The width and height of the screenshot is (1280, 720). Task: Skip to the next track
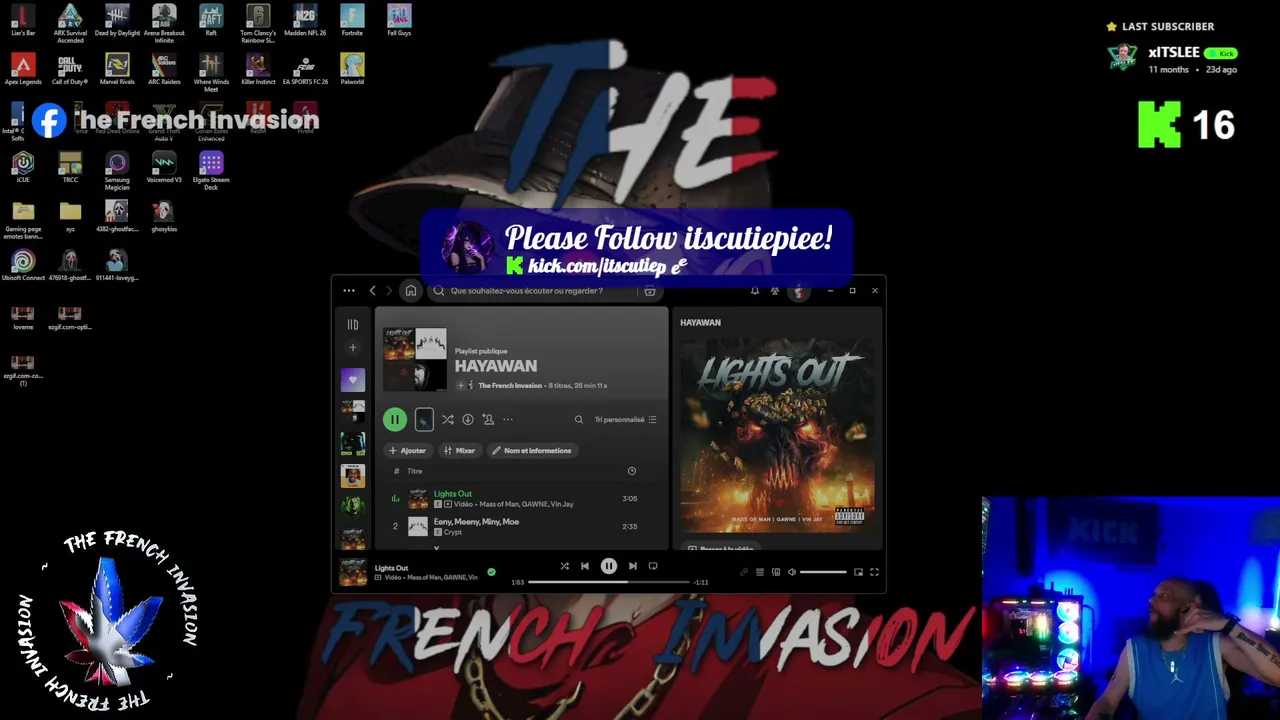click(x=632, y=566)
